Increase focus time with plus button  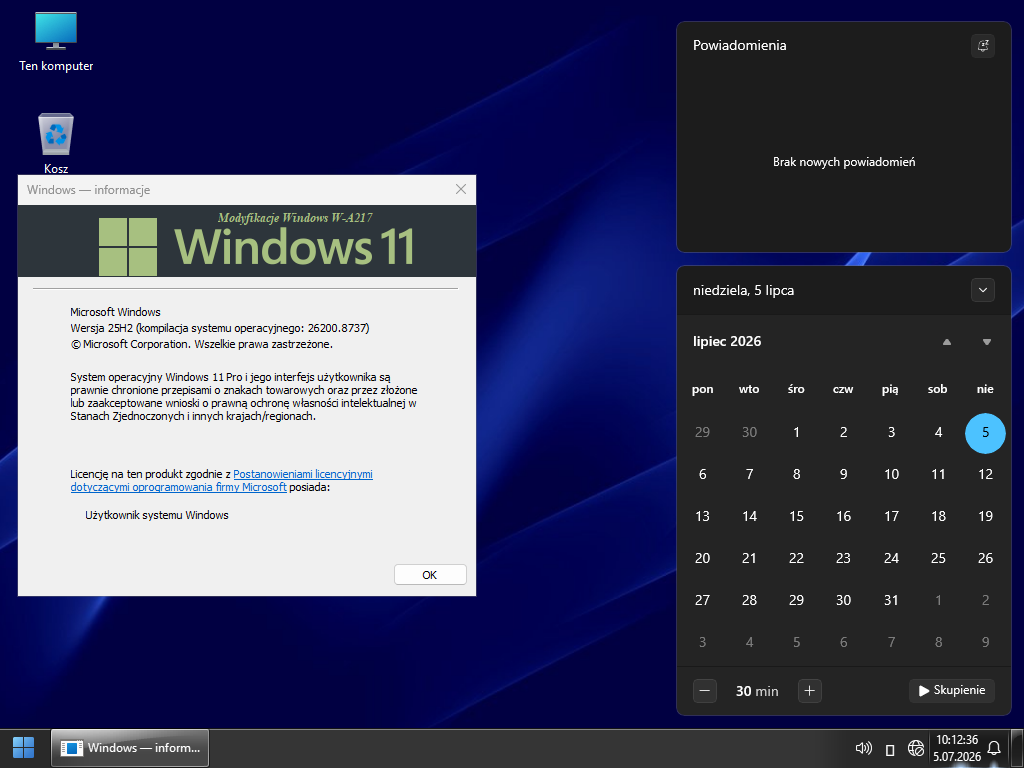pyautogui.click(x=809, y=691)
